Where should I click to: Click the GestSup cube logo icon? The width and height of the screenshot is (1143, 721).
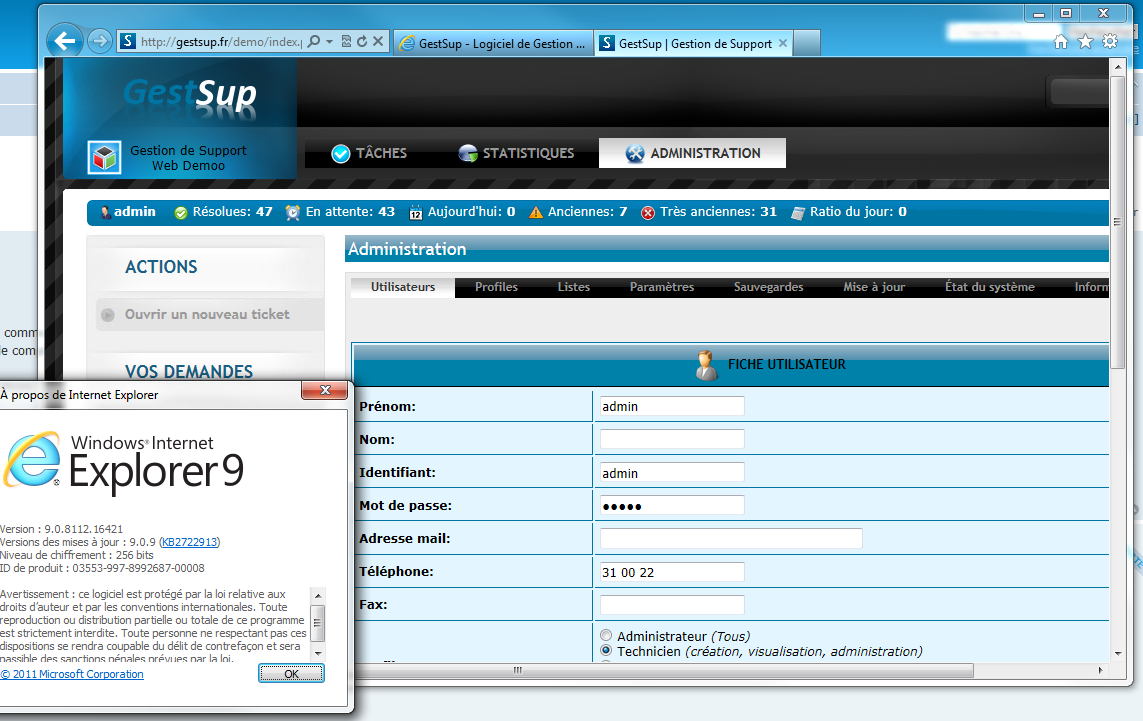click(104, 157)
